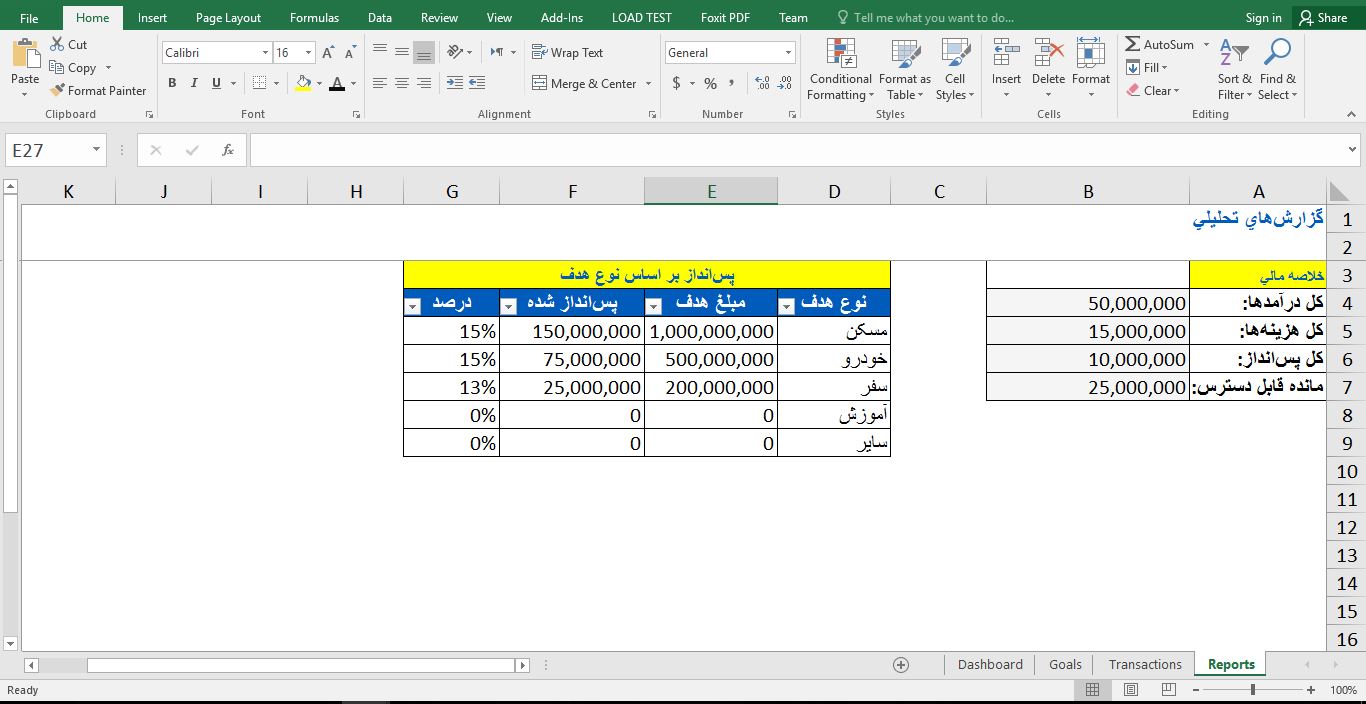
Task: Open the Page Layout ribbon tab
Action: [228, 18]
